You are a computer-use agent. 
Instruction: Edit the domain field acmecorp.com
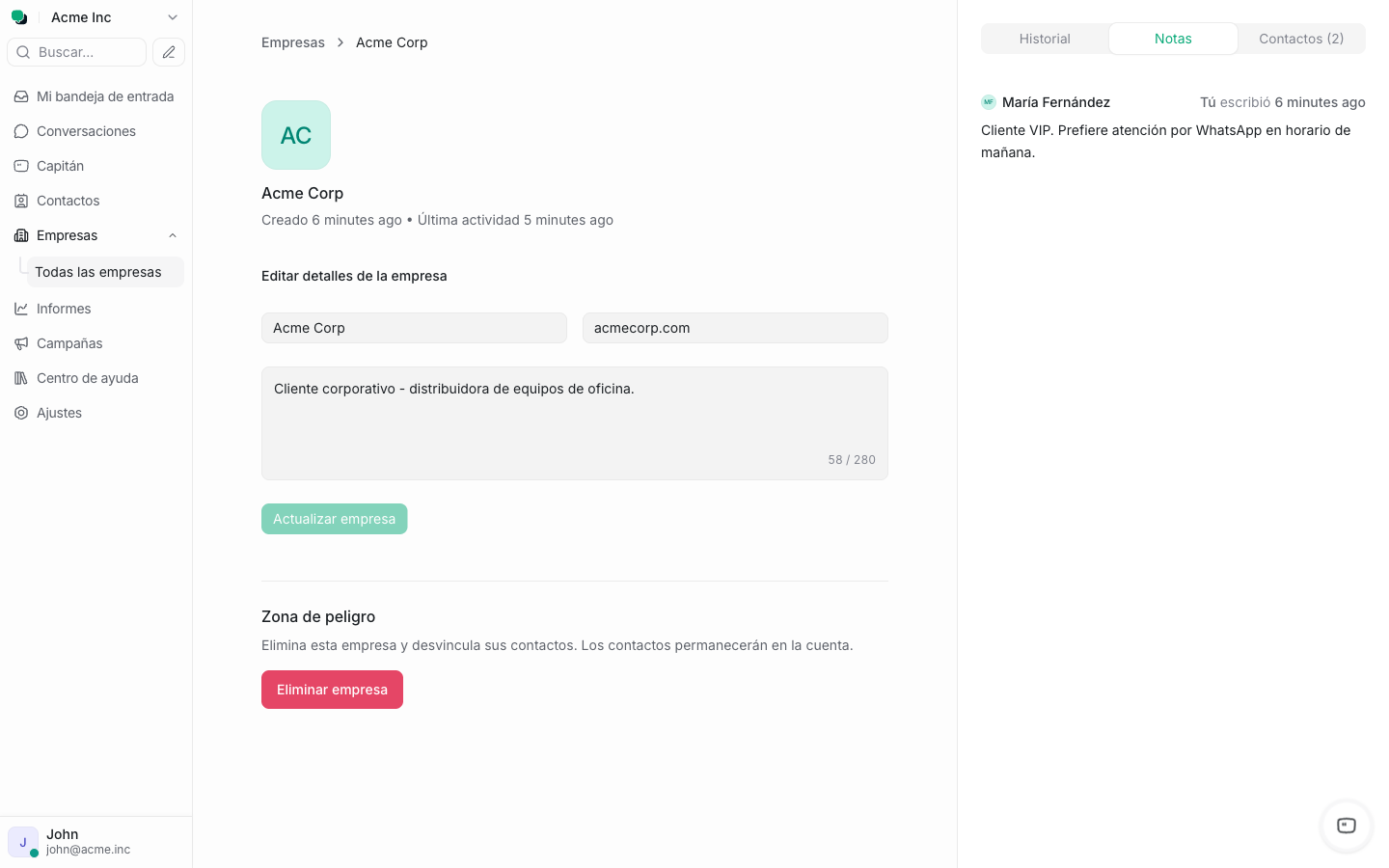click(735, 328)
